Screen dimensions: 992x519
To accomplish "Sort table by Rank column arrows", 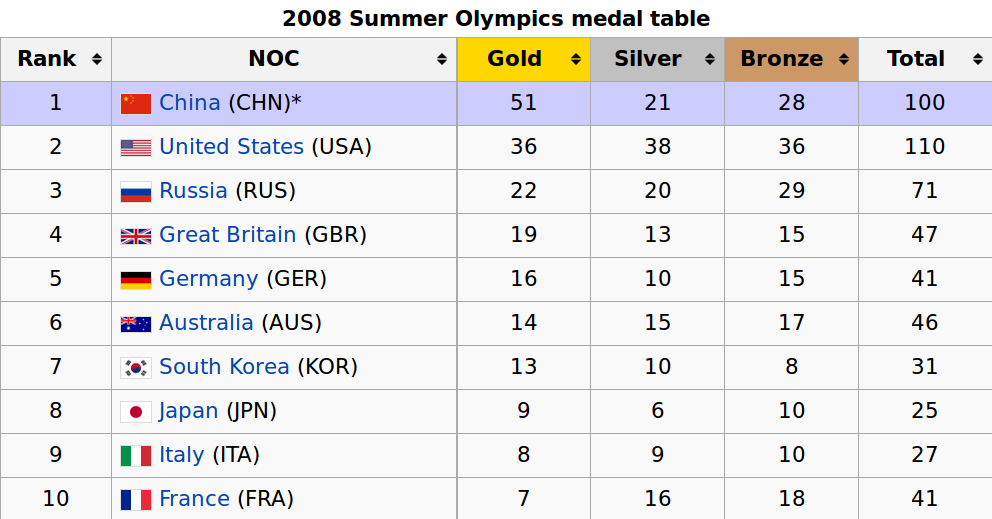I will (97, 59).
